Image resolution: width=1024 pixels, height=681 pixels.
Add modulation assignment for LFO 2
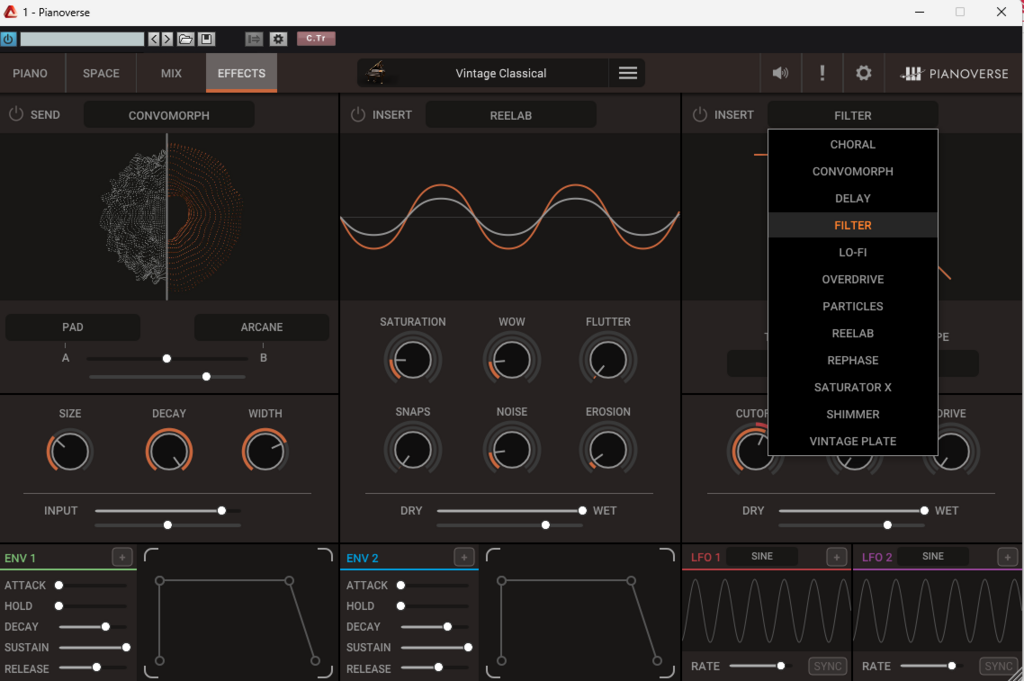tap(1007, 557)
